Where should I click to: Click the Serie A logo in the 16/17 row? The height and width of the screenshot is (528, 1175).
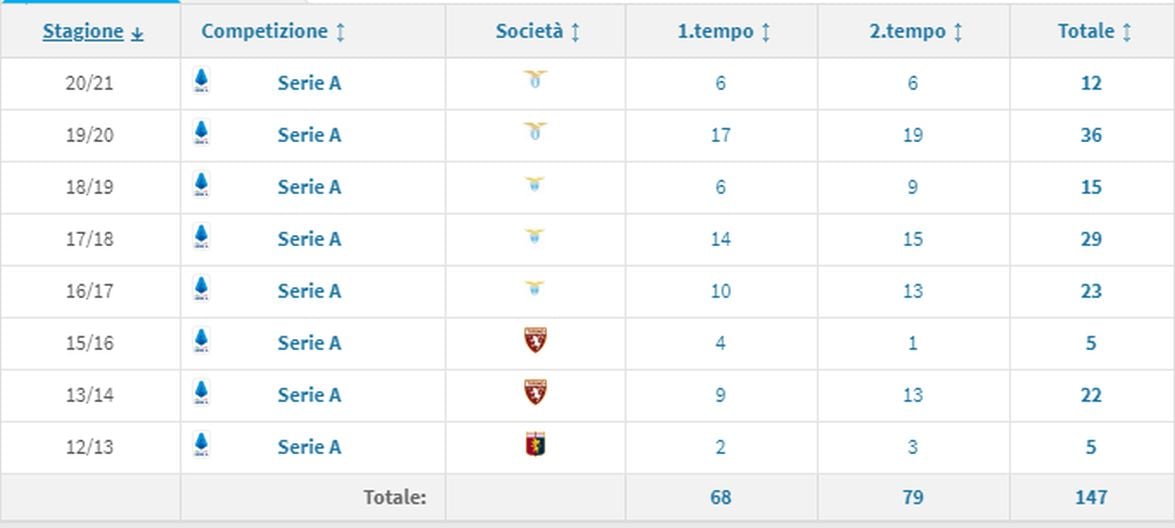pyautogui.click(x=201, y=288)
